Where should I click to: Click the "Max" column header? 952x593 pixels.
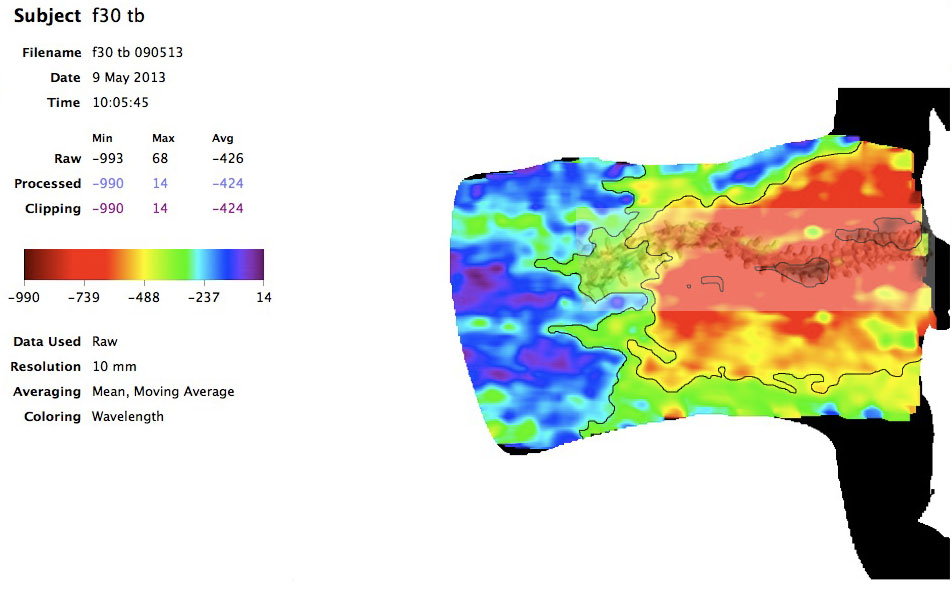pyautogui.click(x=162, y=138)
